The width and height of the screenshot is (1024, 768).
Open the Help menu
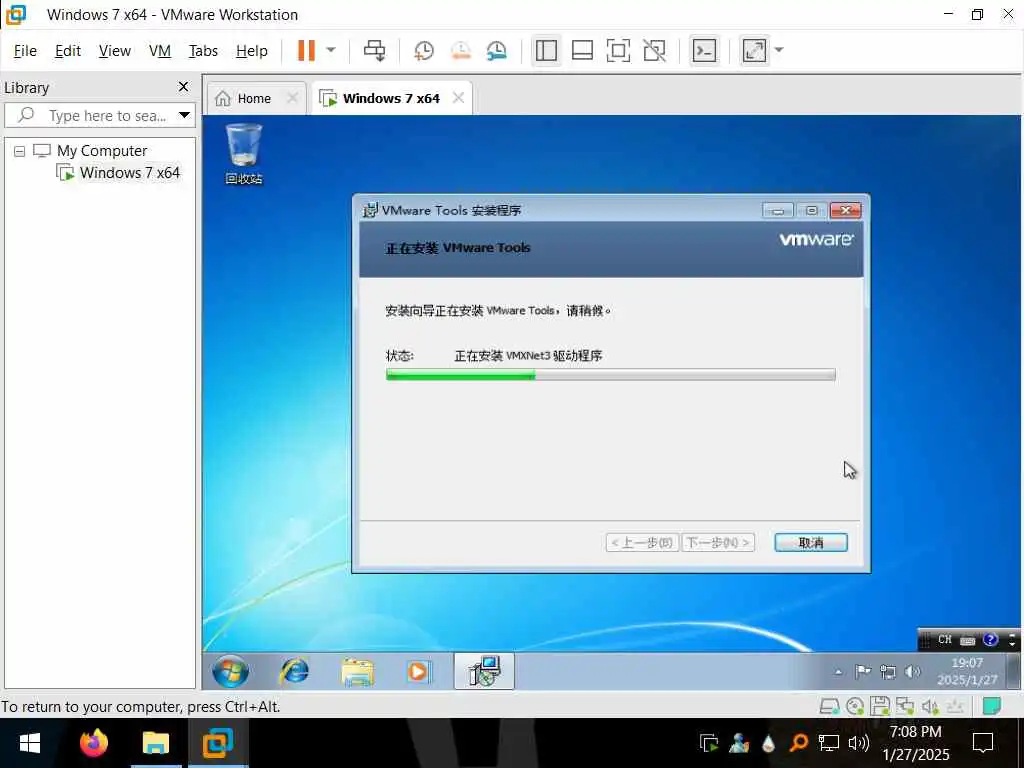[251, 51]
